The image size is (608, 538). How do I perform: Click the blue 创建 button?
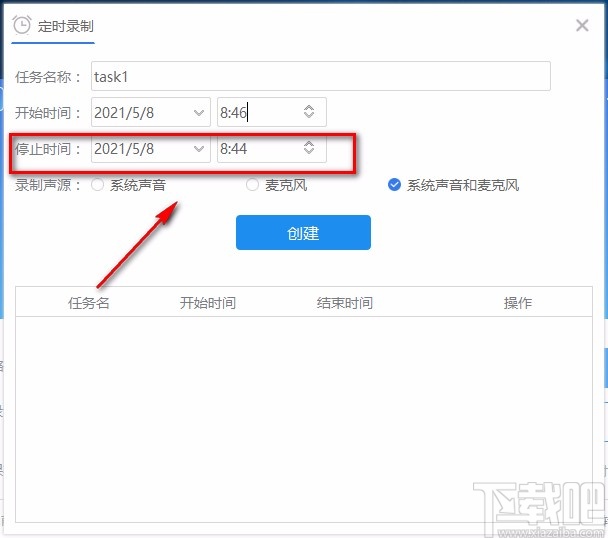(303, 232)
